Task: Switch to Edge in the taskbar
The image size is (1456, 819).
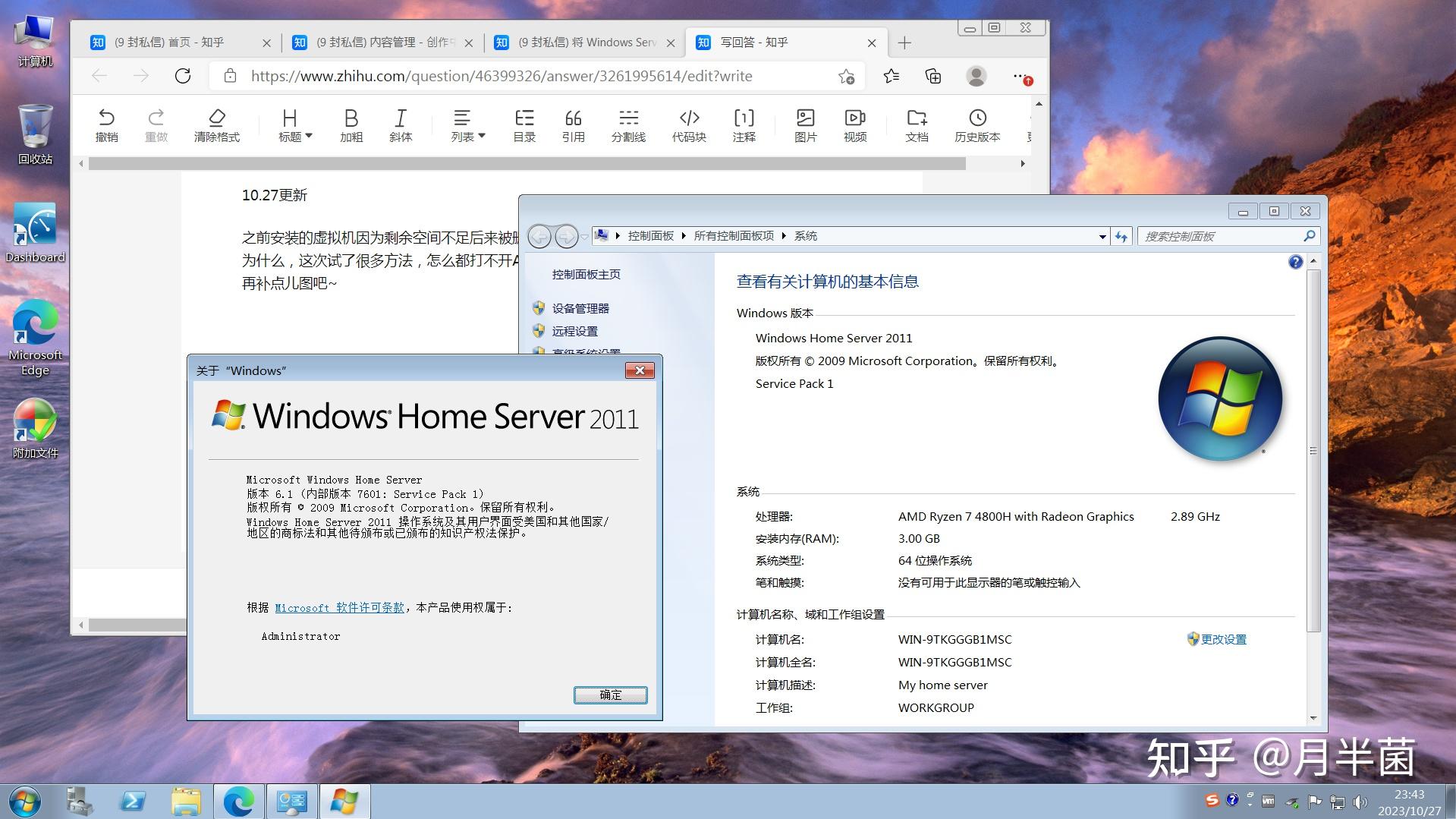Action: click(x=239, y=802)
